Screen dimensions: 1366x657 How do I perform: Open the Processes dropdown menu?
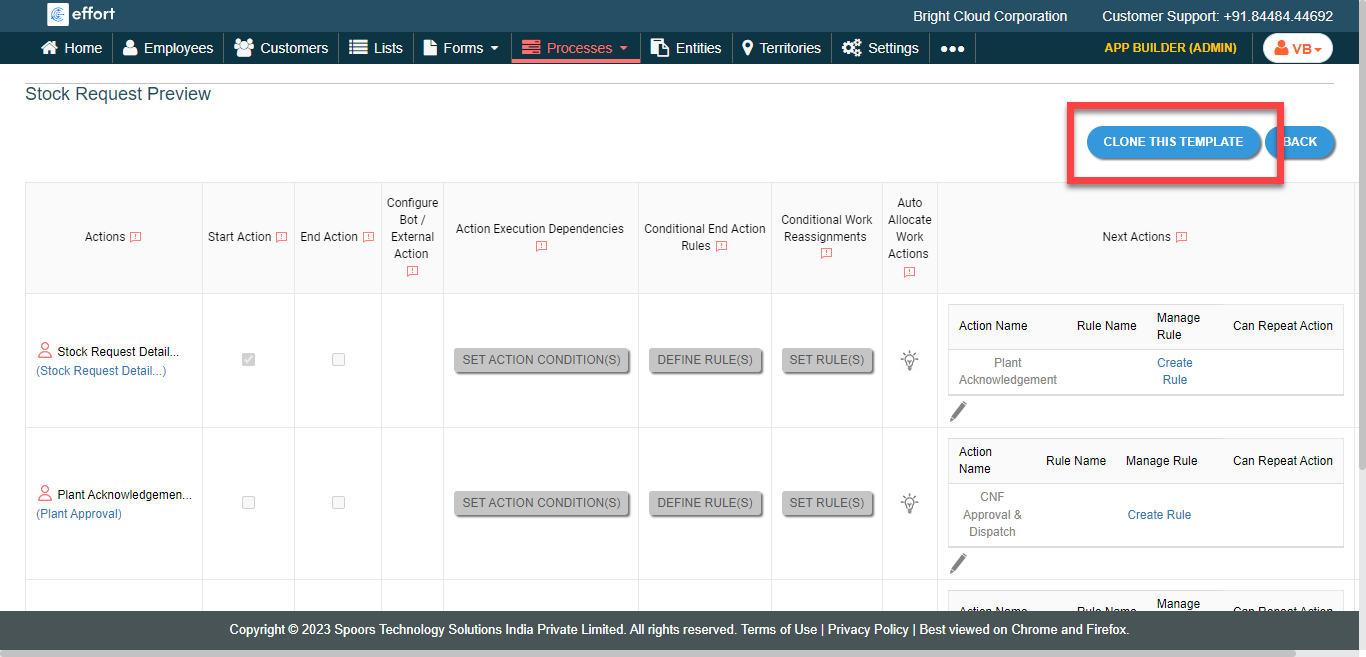[576, 48]
